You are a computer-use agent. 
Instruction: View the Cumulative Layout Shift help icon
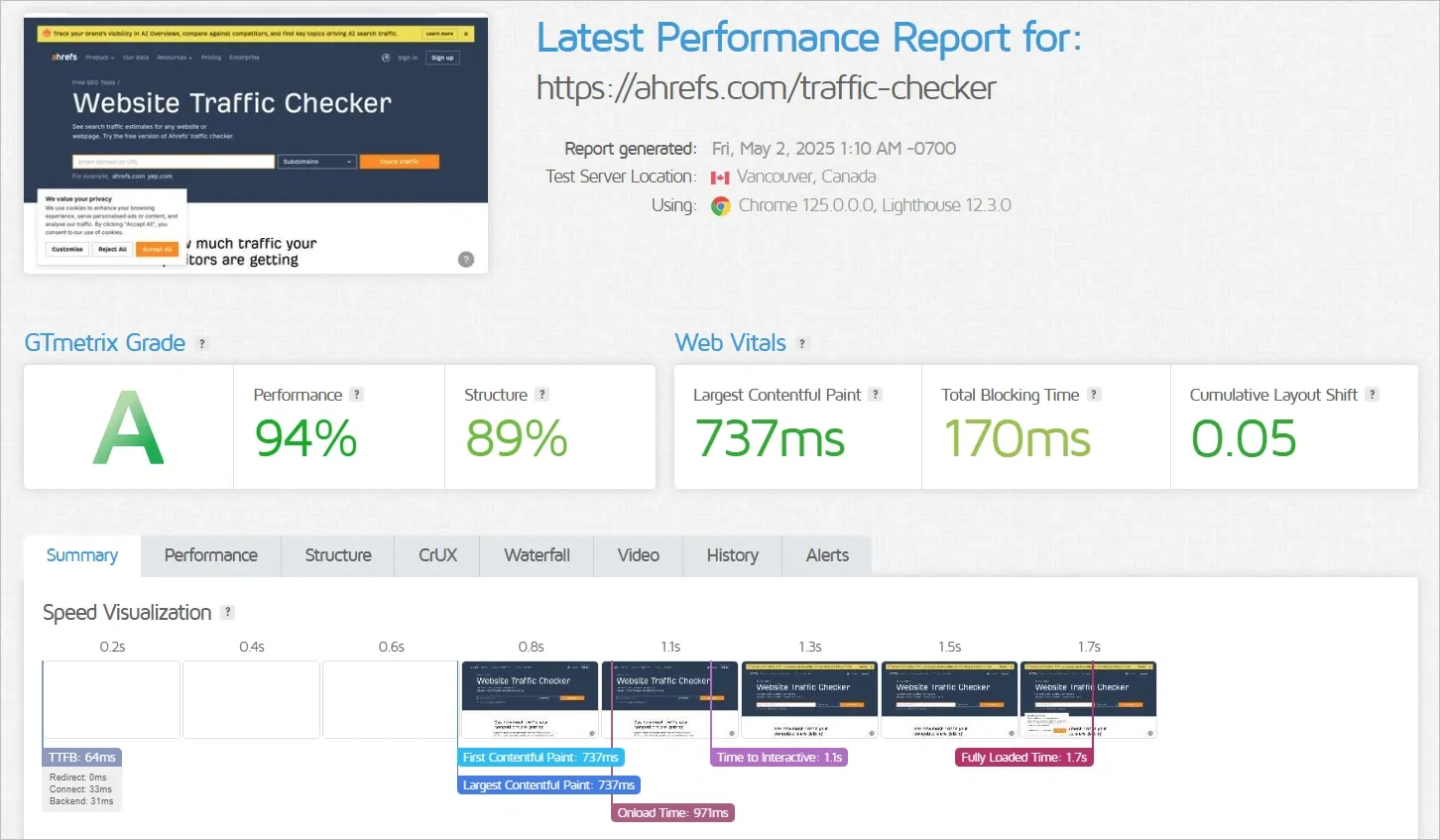point(1372,394)
